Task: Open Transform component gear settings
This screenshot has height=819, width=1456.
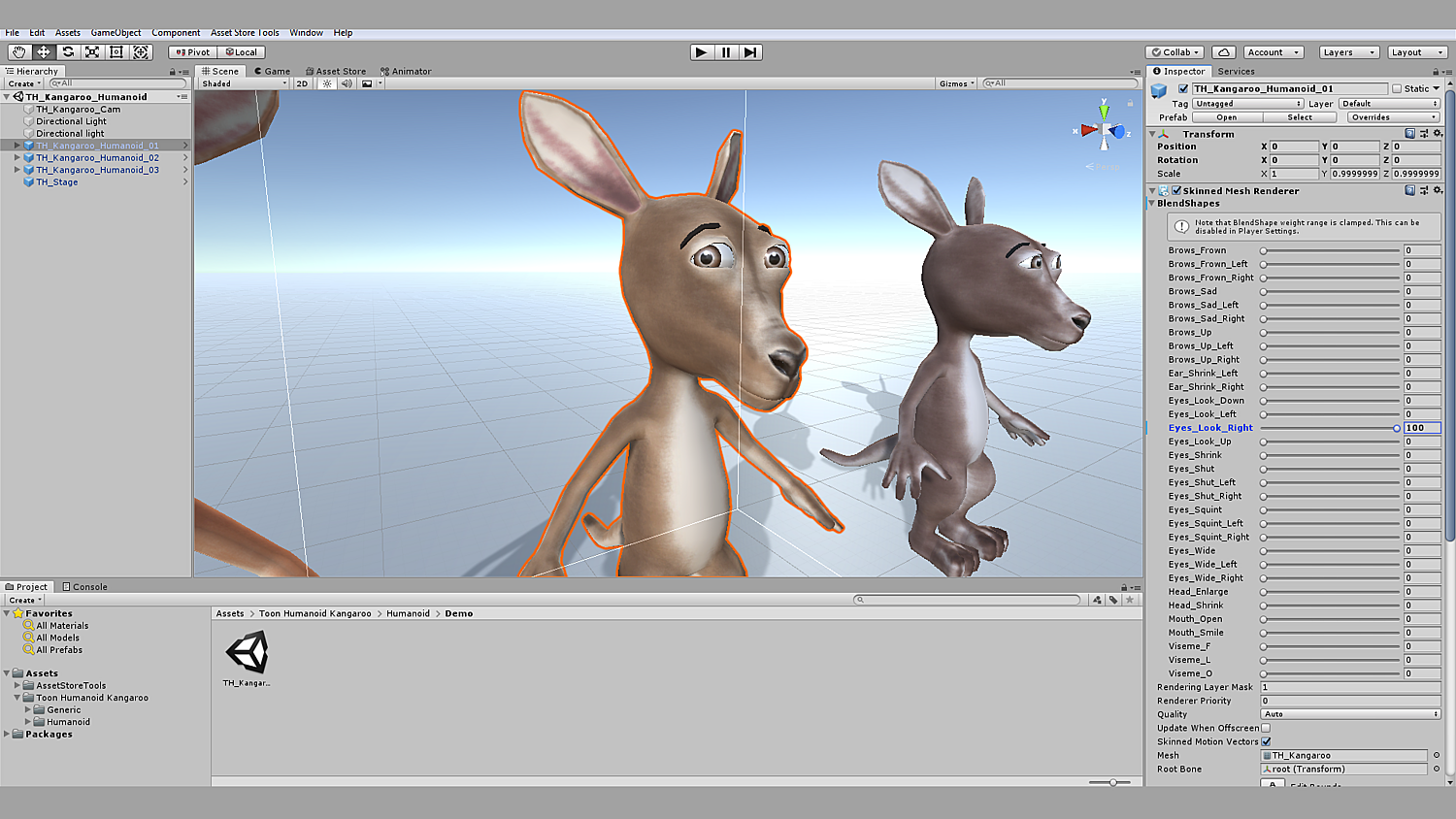Action: tap(1438, 134)
